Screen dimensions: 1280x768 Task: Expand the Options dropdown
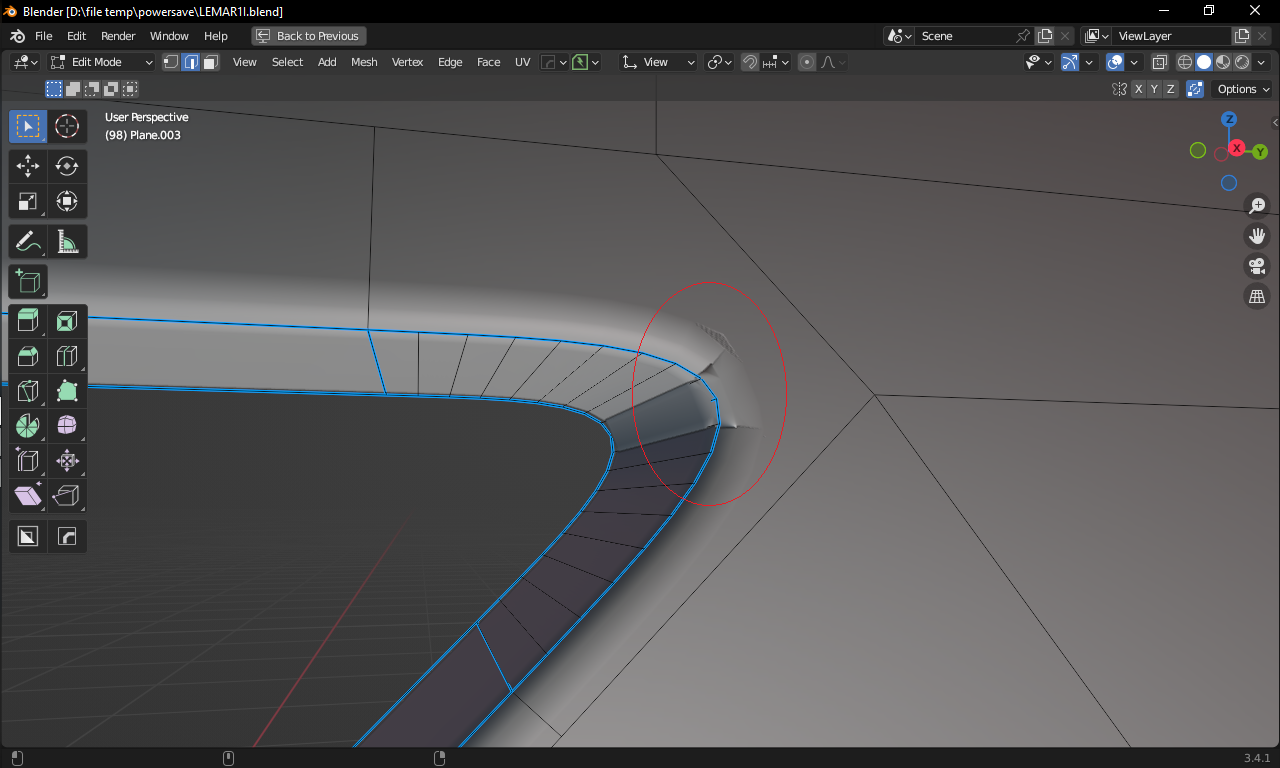pos(1243,89)
